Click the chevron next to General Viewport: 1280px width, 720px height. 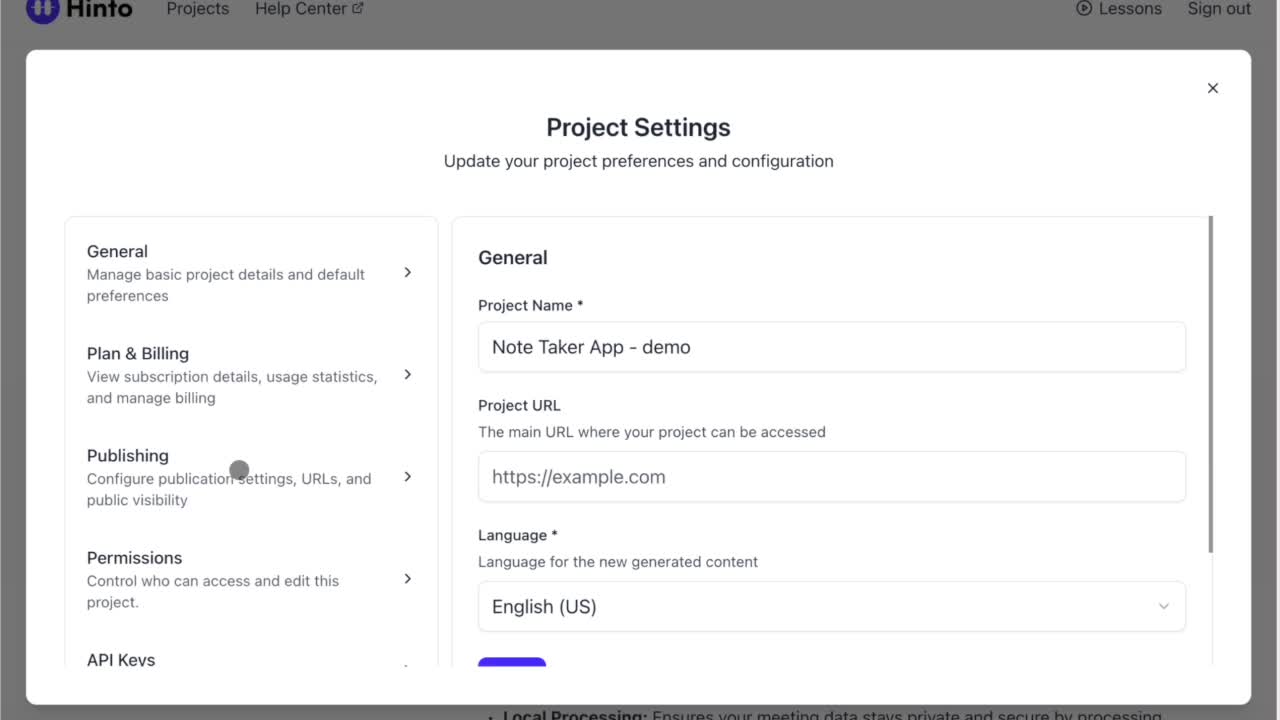[x=407, y=272]
